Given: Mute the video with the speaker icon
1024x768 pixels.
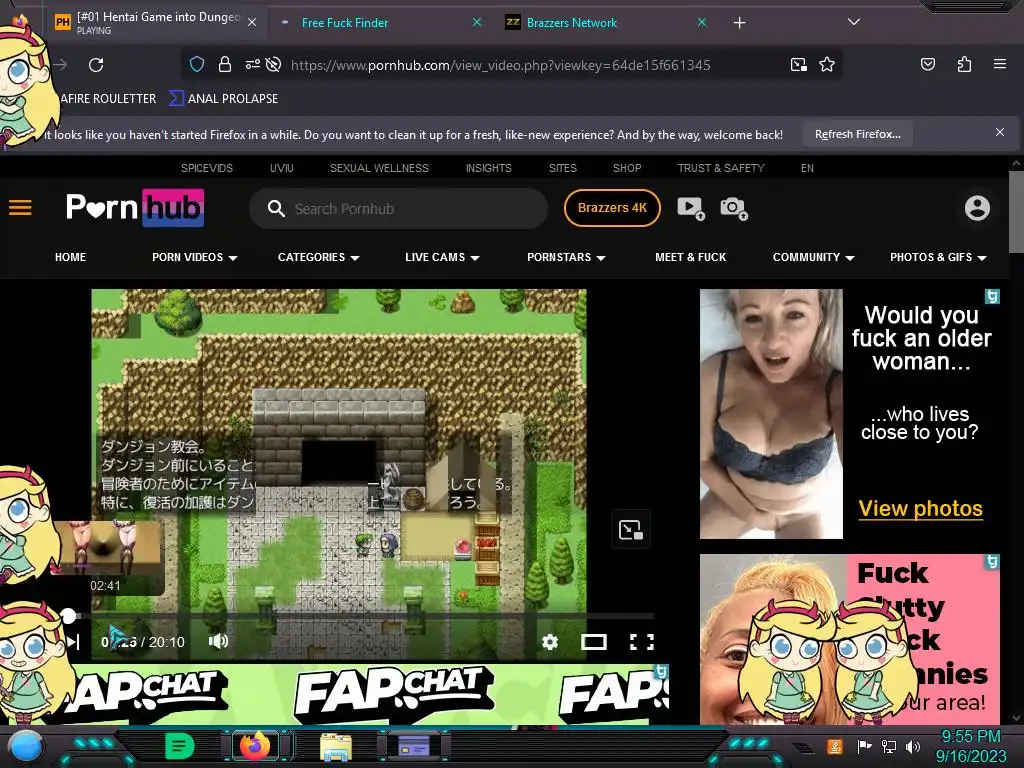Looking at the screenshot, I should coord(218,641).
